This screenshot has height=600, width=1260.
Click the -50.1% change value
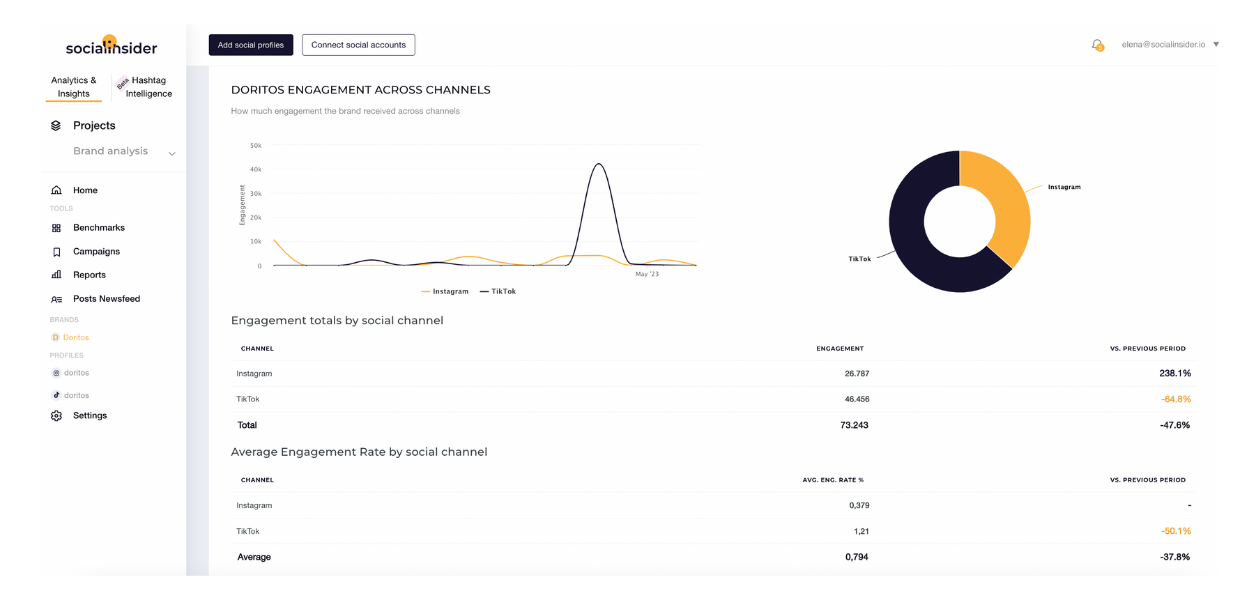[1176, 531]
